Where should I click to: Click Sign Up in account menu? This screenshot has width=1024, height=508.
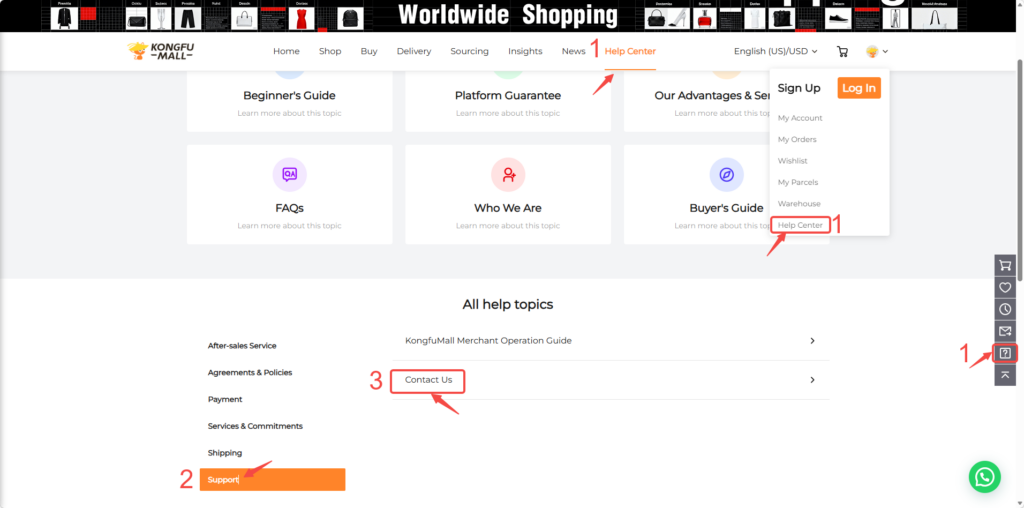pyautogui.click(x=799, y=88)
